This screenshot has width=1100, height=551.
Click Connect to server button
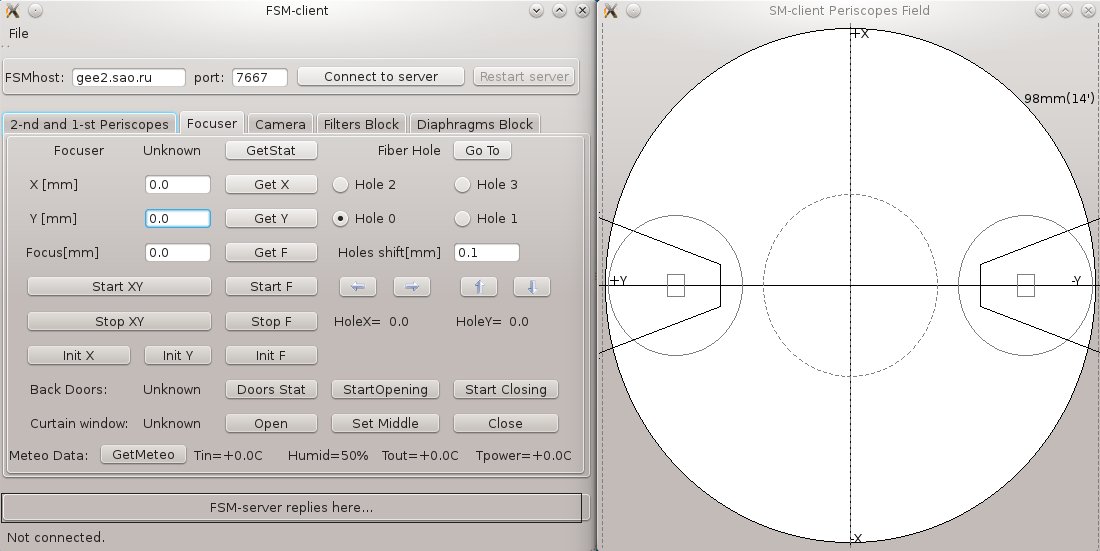[381, 77]
